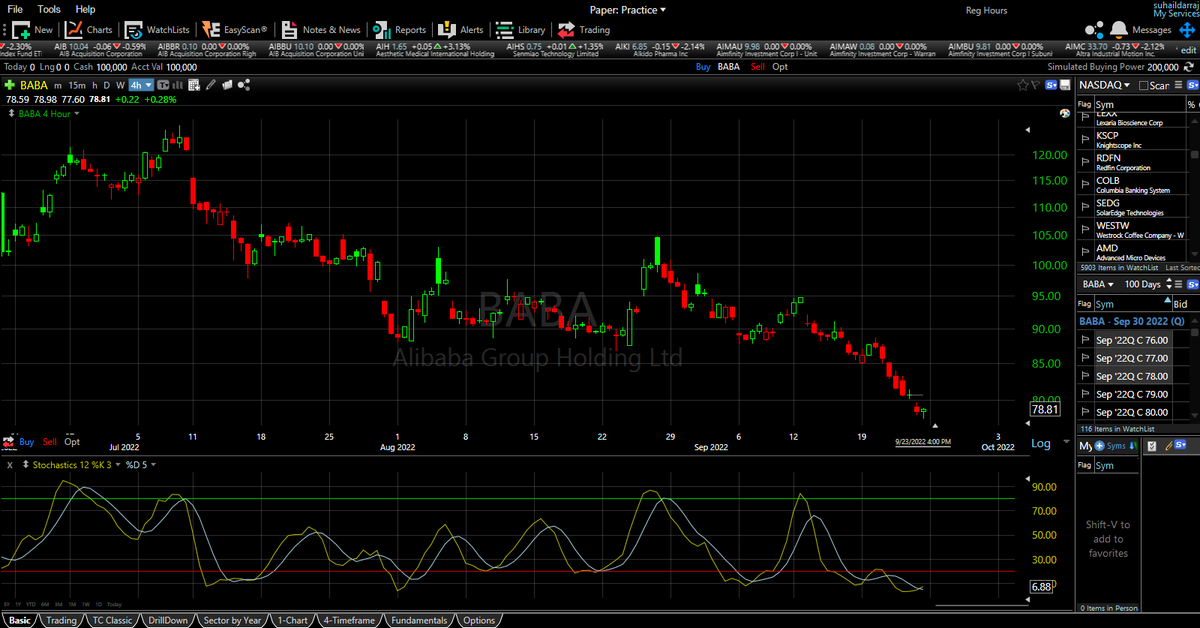
Task: Open the Paper: Practice account dropdown
Action: (628, 9)
